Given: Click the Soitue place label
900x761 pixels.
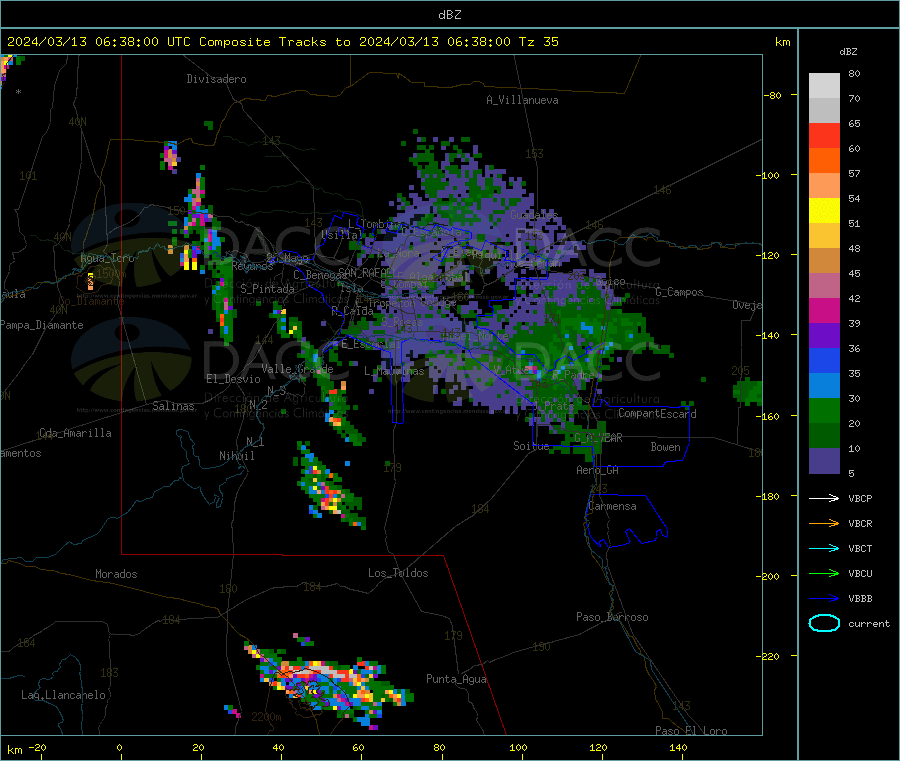Looking at the screenshot, I should [531, 446].
